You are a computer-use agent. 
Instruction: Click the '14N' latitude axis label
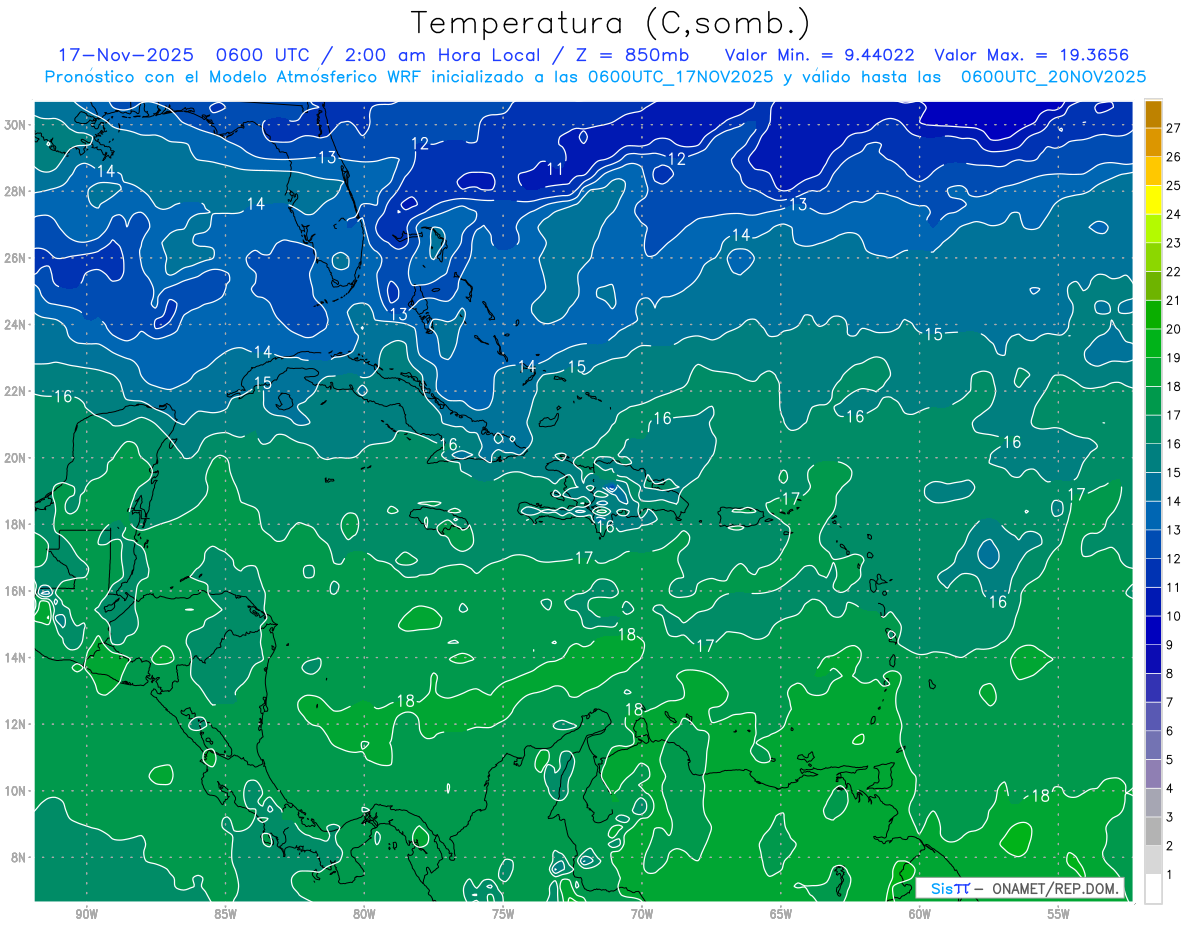point(16,657)
